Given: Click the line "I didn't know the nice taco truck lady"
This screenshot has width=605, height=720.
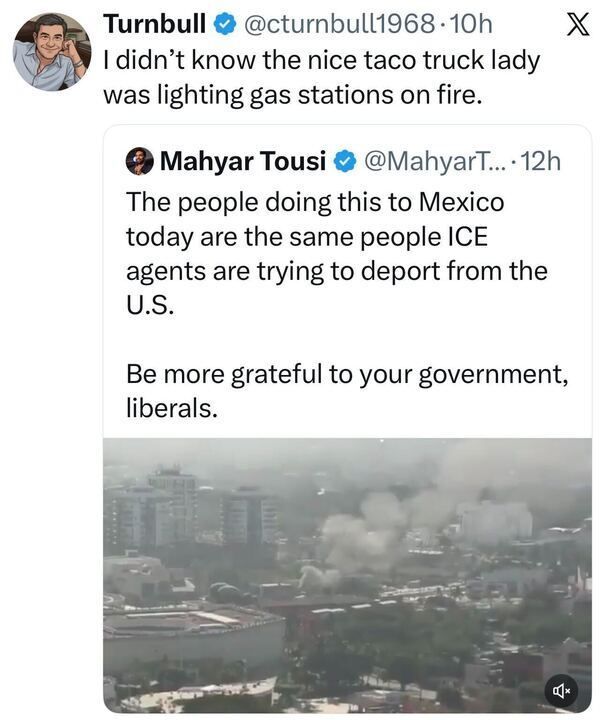Looking at the screenshot, I should pyautogui.click(x=321, y=59).
